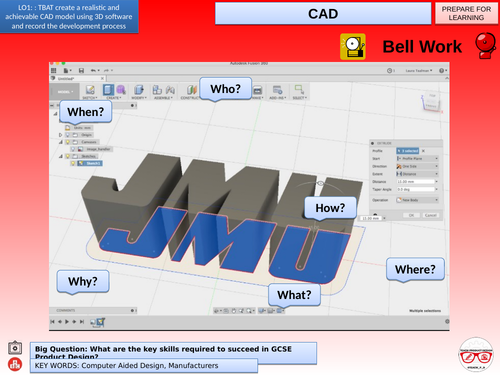
Task: Click the Pan hand navigation icon
Action: tap(234, 311)
